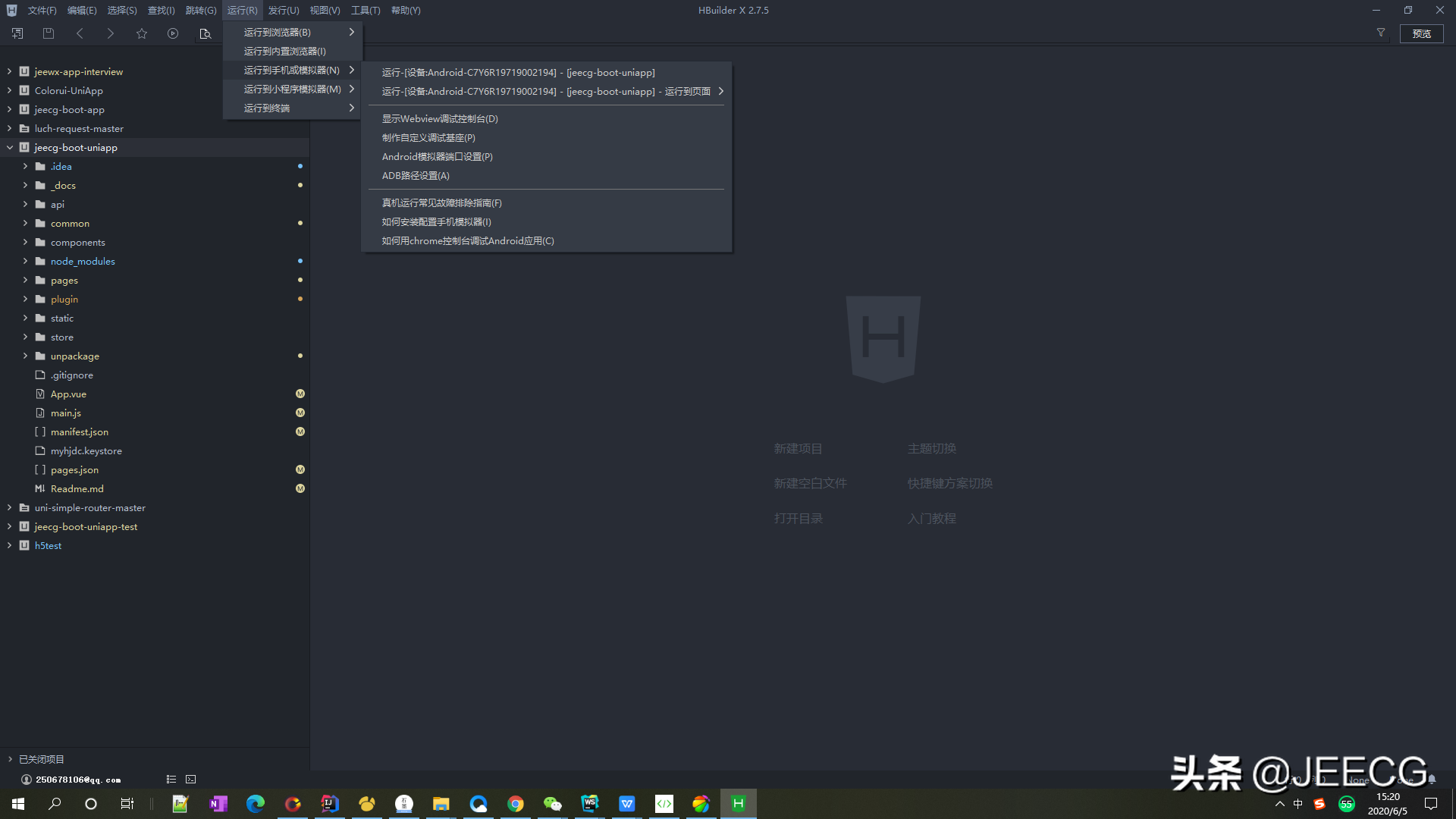Select 显示Webview调试控制台(D)
This screenshot has height=819, width=1456.
546,118
